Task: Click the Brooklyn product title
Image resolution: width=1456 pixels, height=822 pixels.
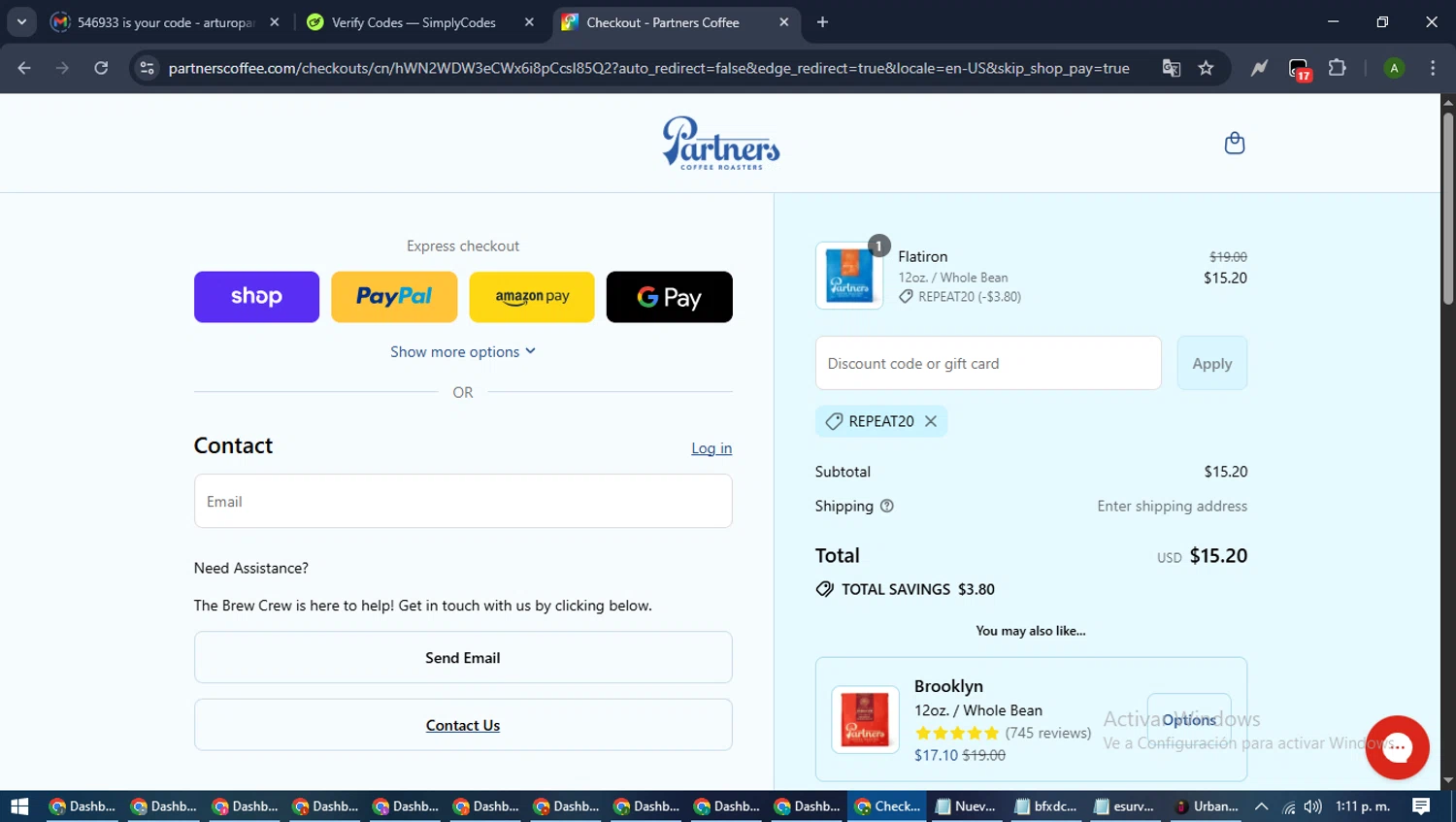Action: tap(948, 686)
